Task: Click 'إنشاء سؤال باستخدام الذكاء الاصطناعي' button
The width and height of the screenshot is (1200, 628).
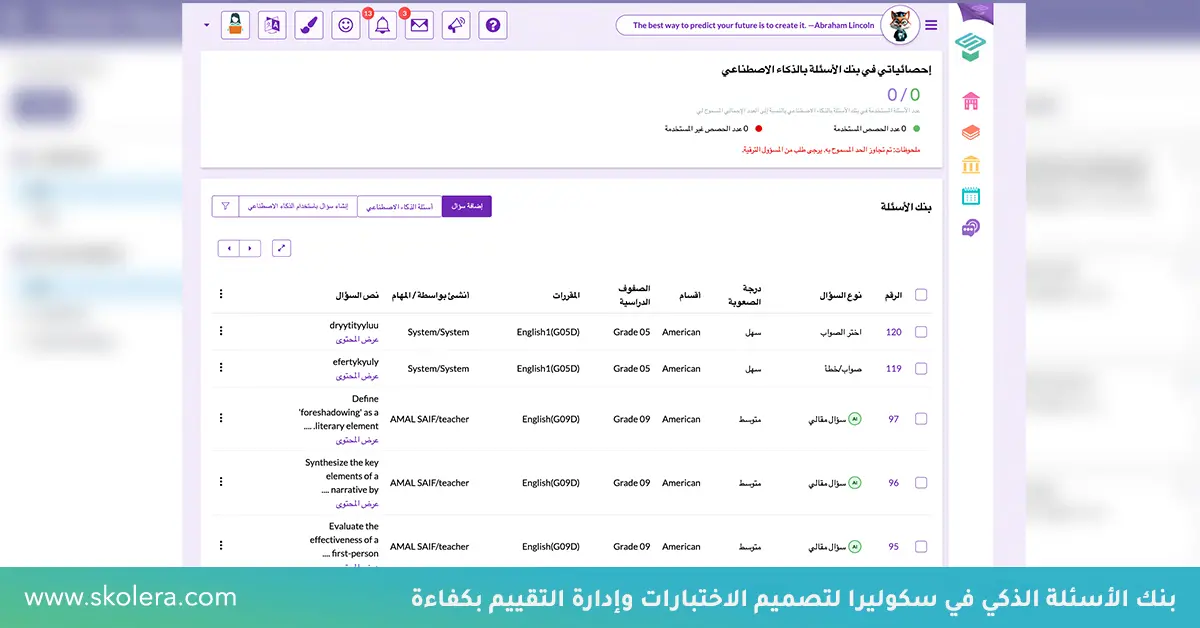Action: pos(297,206)
